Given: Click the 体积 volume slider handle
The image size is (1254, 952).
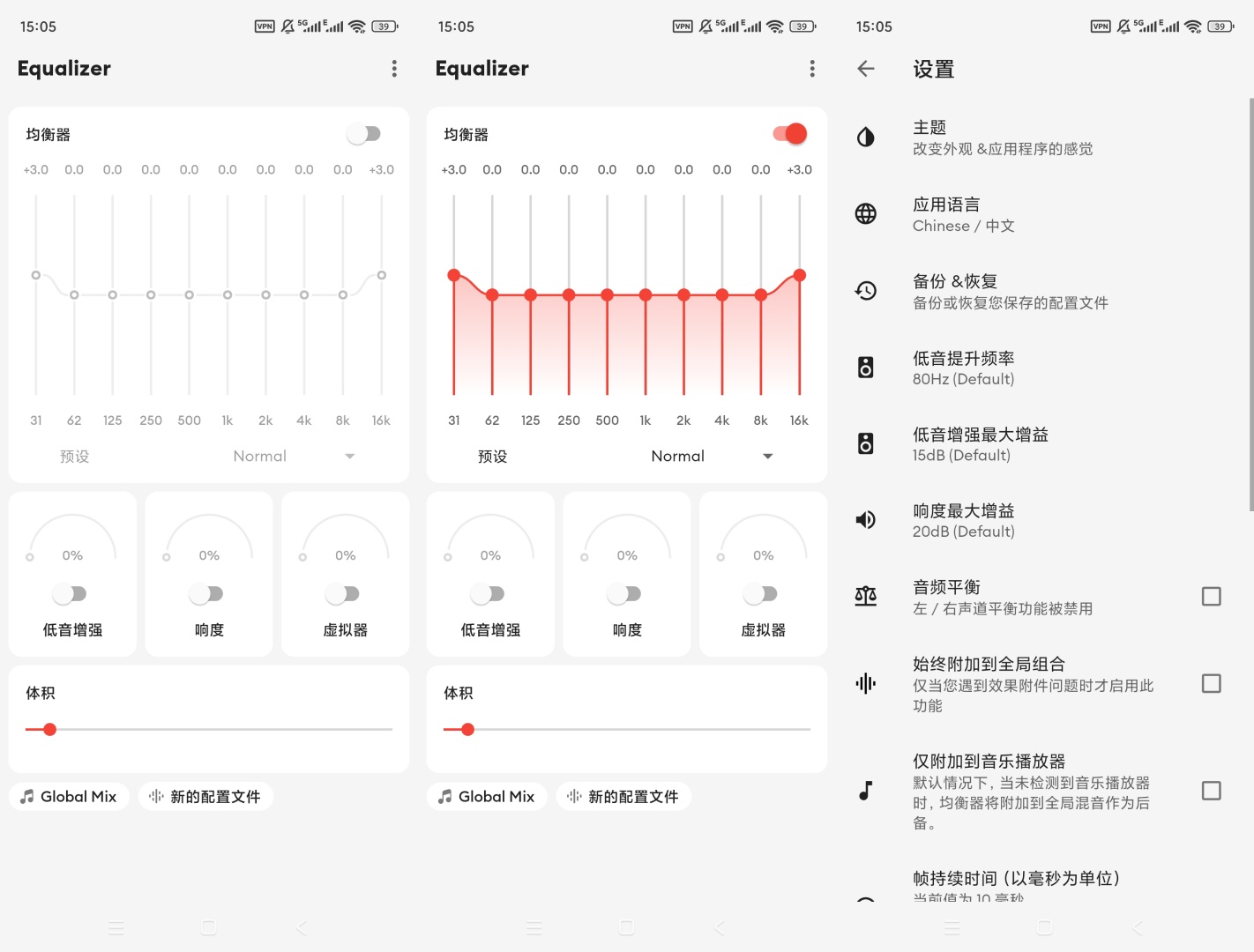Looking at the screenshot, I should pyautogui.click(x=49, y=729).
